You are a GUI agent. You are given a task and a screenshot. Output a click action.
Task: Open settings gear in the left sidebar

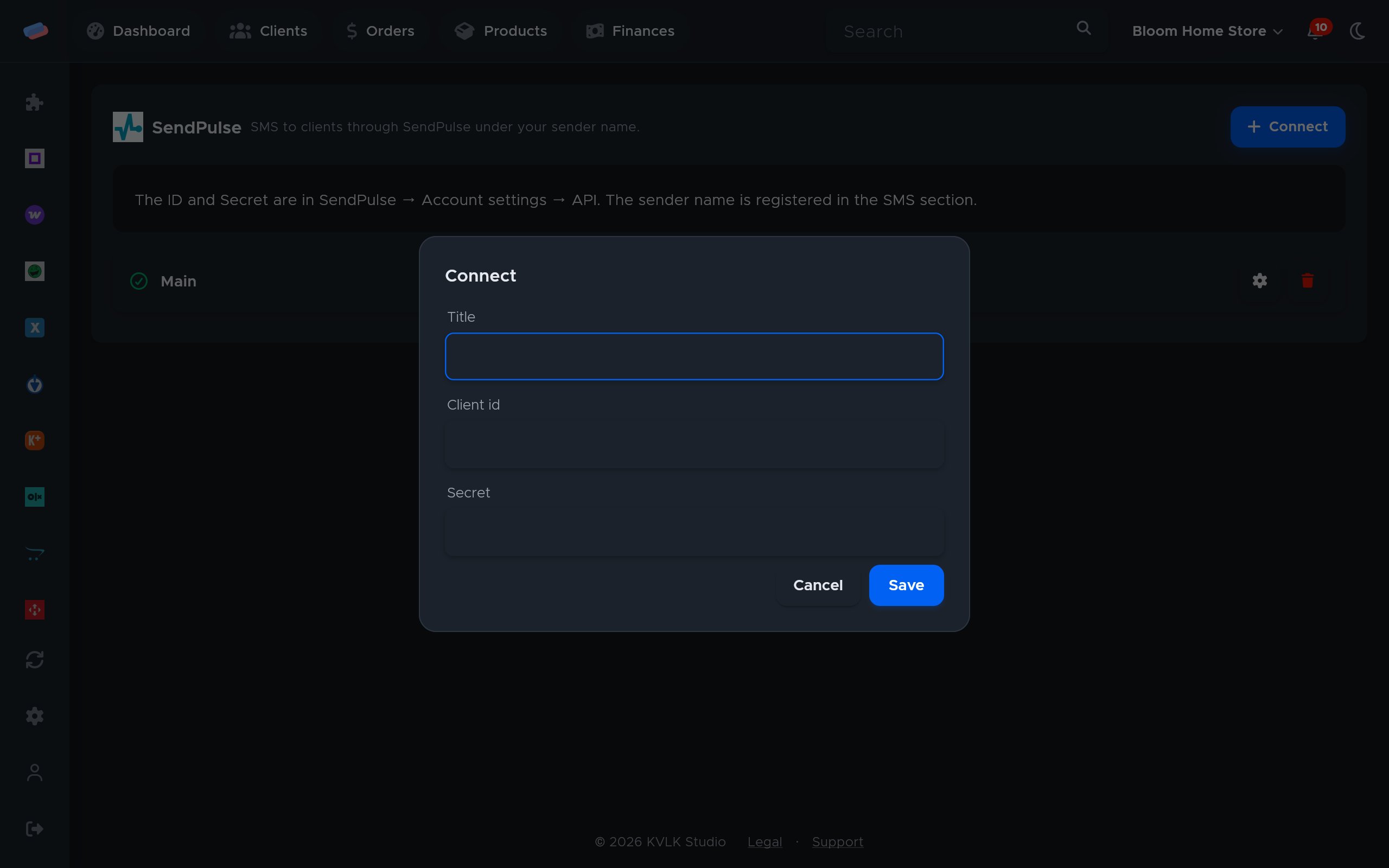(x=34, y=716)
